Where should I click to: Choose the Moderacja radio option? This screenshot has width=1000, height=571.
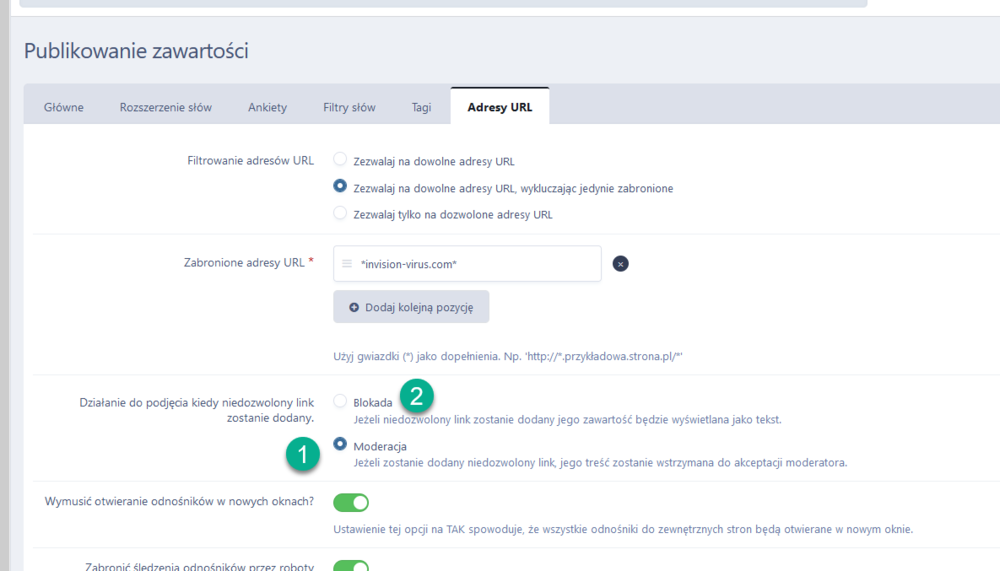[x=340, y=445]
